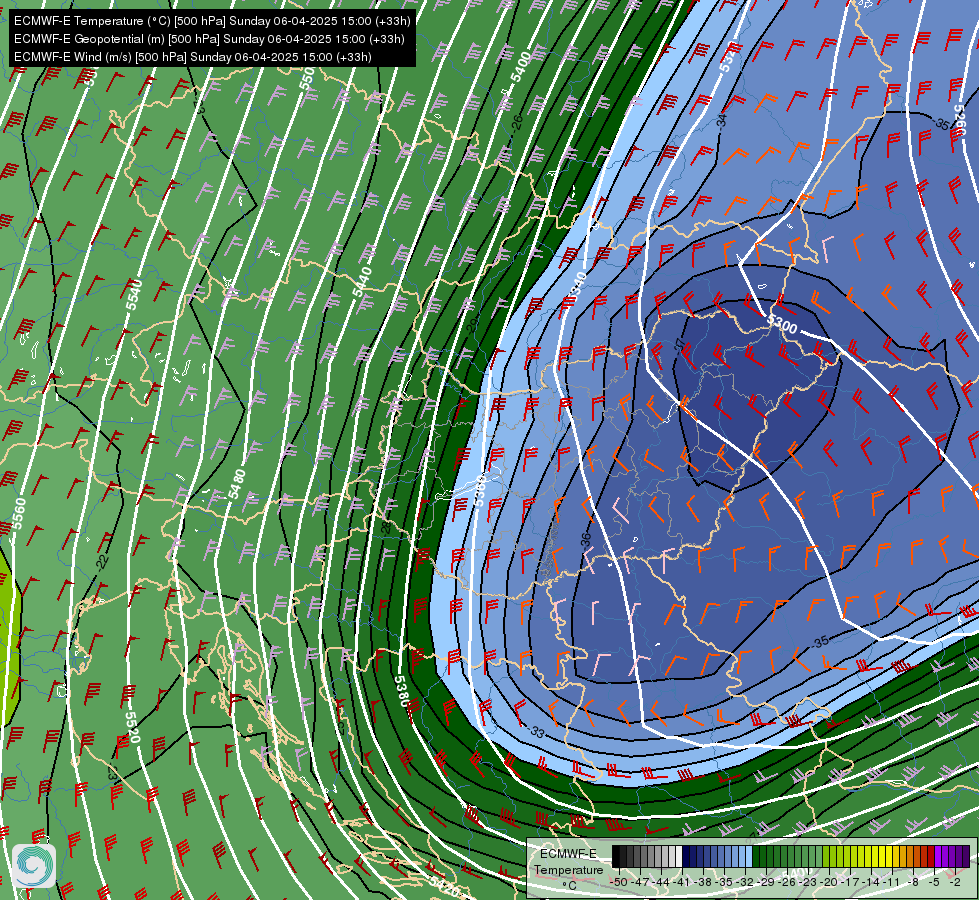Click the -2 legend tick label
This screenshot has height=900, width=979.
pos(955,882)
